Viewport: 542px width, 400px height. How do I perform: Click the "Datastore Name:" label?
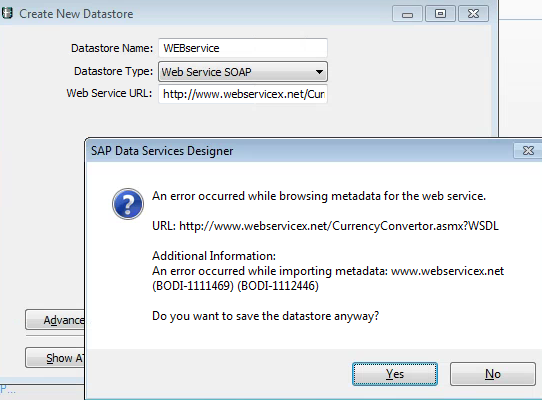(x=112, y=48)
